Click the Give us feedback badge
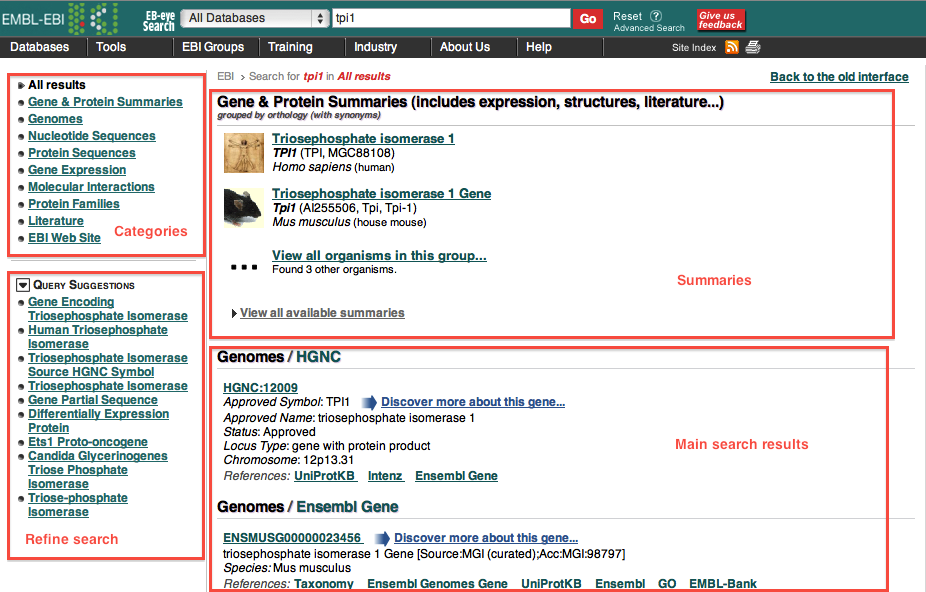926x592 pixels. [721, 20]
